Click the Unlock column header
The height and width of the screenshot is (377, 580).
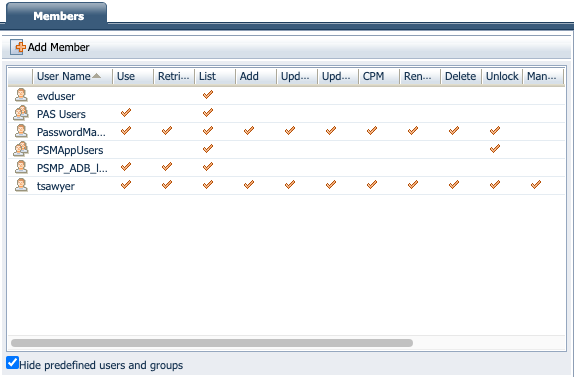tap(502, 76)
